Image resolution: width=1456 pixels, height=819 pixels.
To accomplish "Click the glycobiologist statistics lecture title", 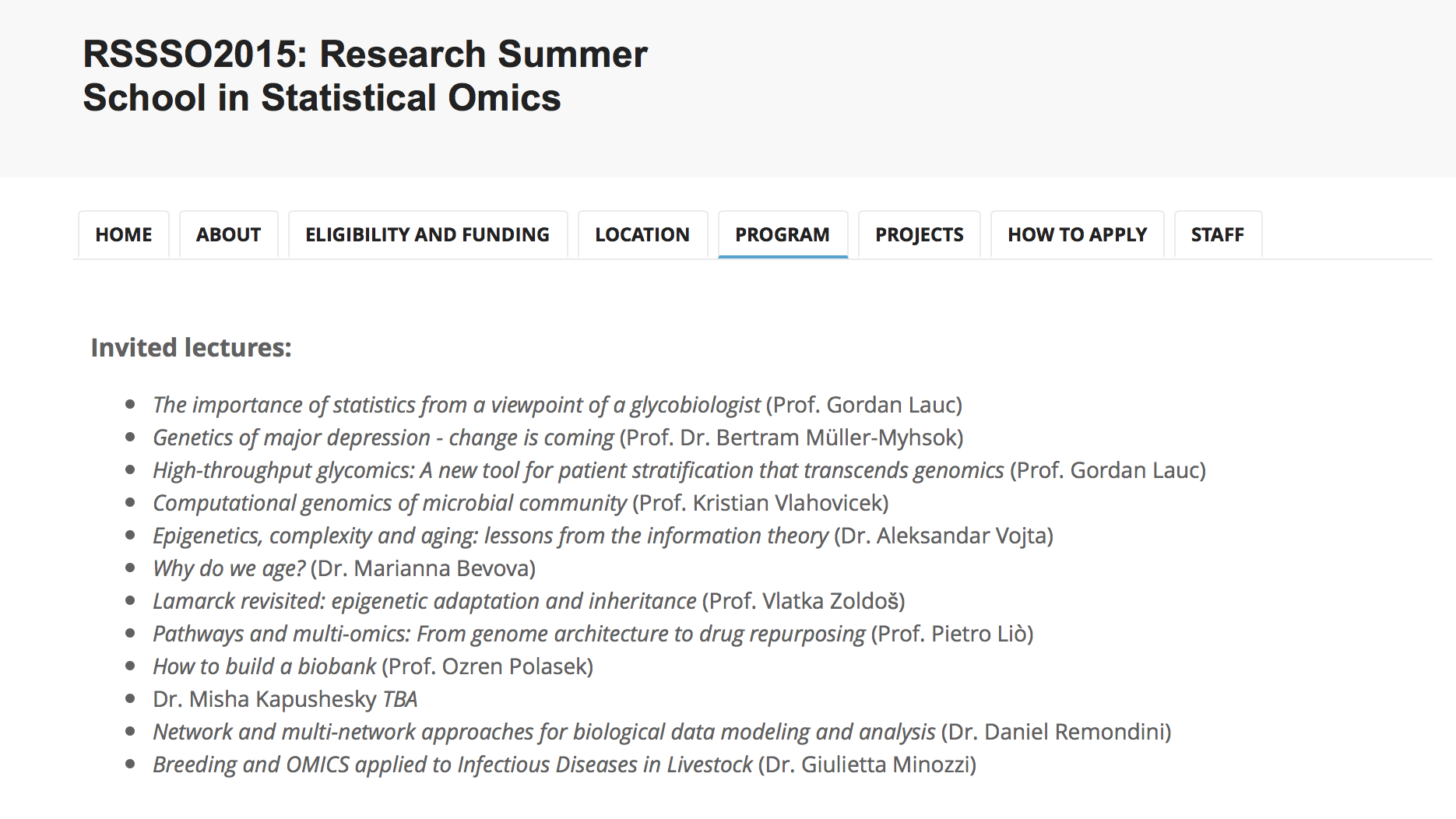I will click(x=456, y=405).
